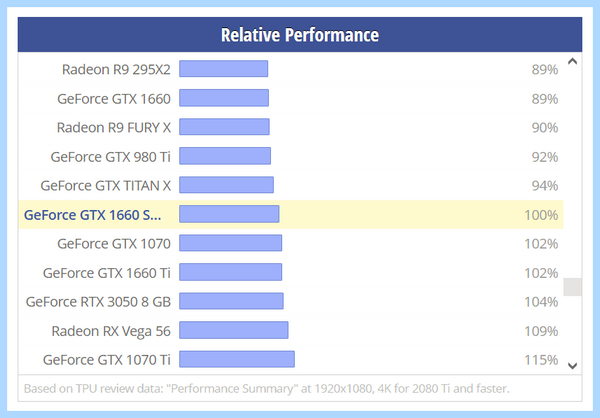
Task: Click highlighted GeForce GTX 1660 S... entry
Action: point(93,215)
